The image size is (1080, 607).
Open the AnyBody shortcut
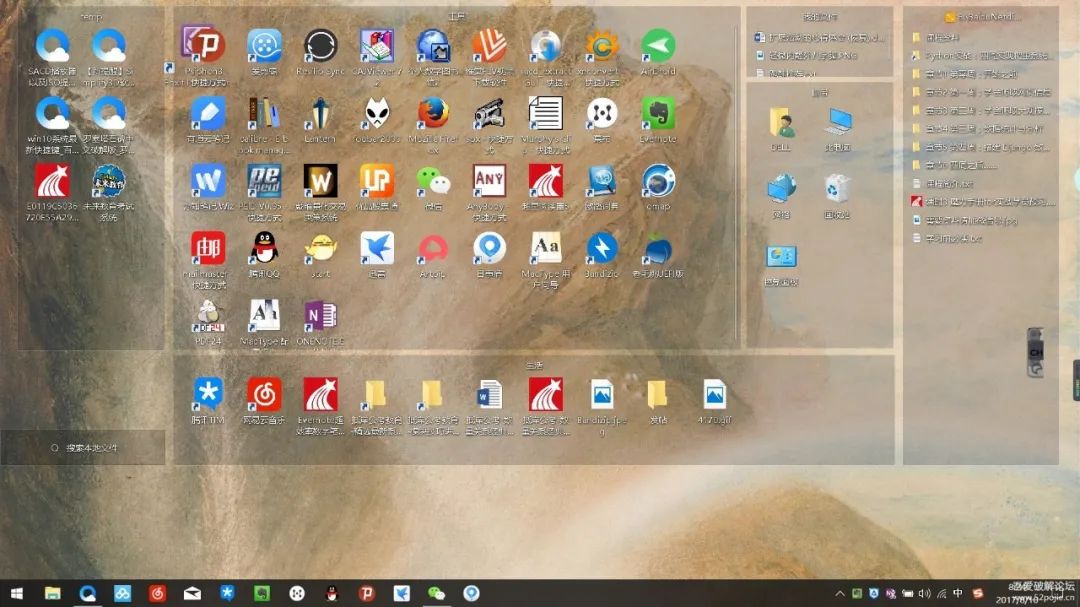tap(489, 181)
